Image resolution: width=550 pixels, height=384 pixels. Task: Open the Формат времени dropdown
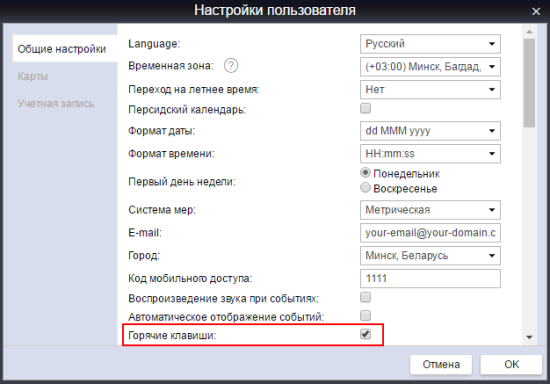pos(430,154)
